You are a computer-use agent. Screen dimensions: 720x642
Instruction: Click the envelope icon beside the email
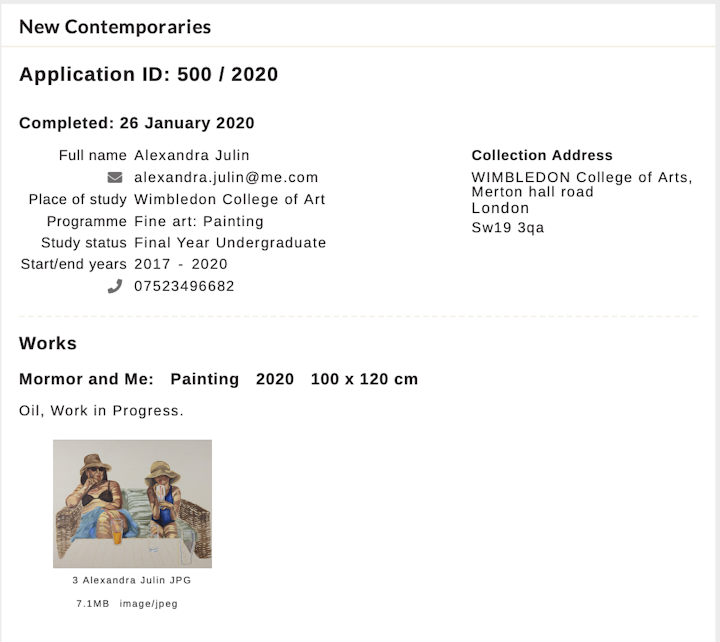click(115, 178)
